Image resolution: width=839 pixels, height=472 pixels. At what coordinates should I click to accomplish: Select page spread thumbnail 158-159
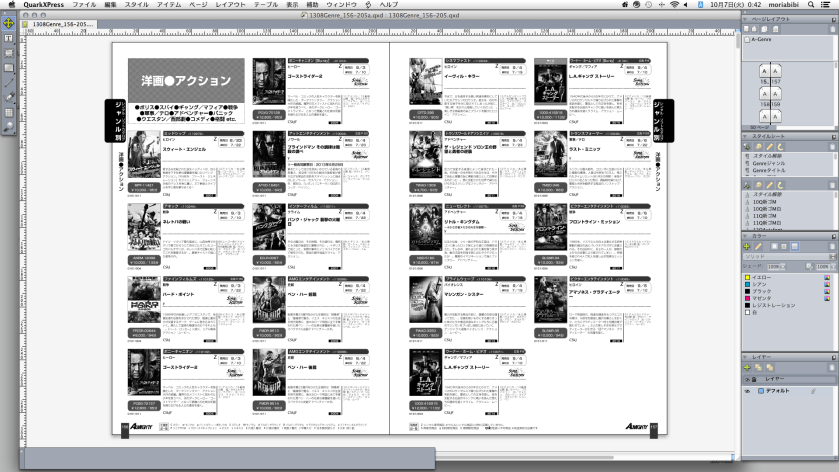(x=769, y=93)
